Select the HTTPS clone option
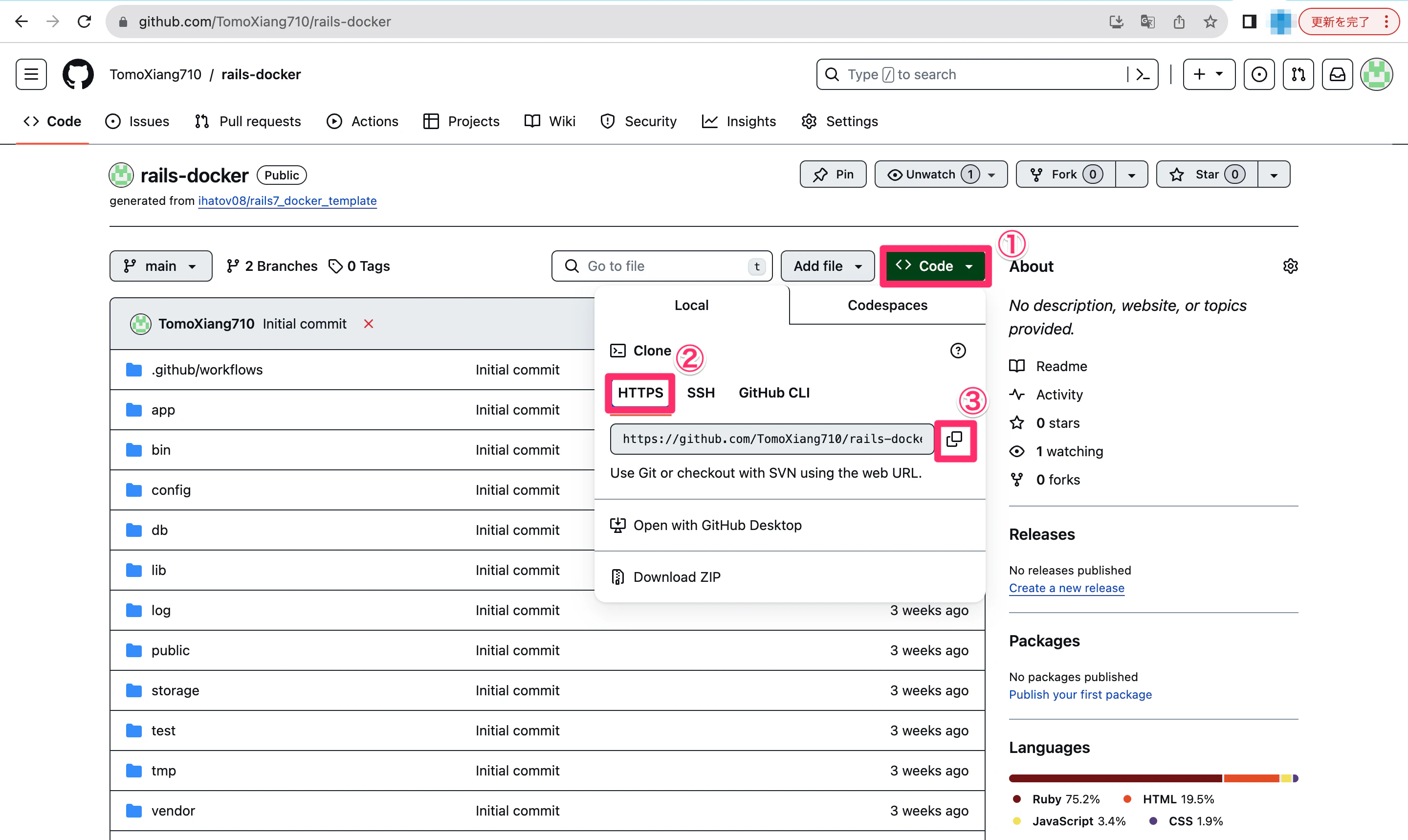This screenshot has height=840, width=1408. 640,393
